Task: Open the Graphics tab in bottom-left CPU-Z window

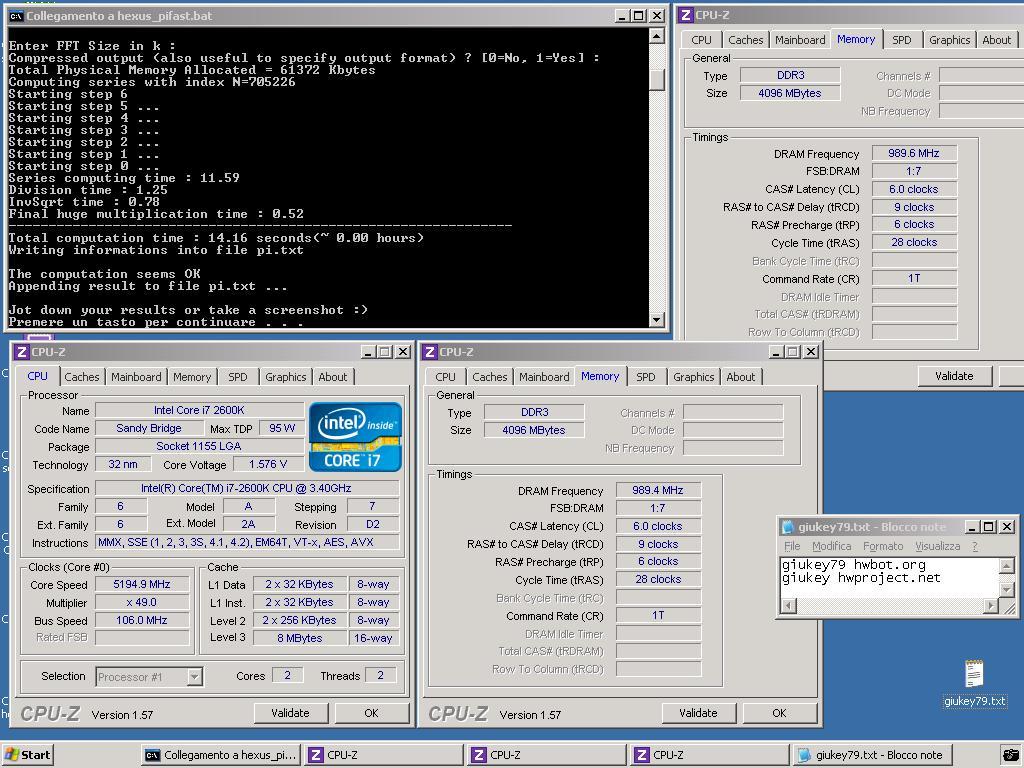Action: [x=285, y=377]
